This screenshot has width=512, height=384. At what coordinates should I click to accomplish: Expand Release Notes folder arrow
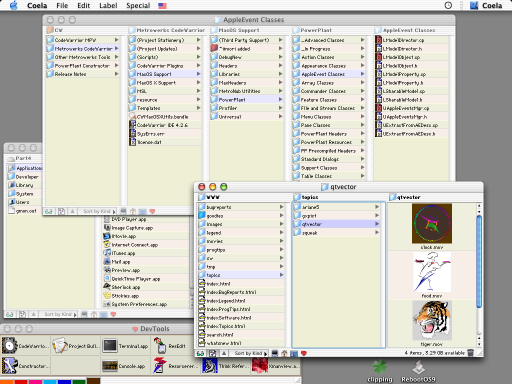pyautogui.click(x=117, y=74)
